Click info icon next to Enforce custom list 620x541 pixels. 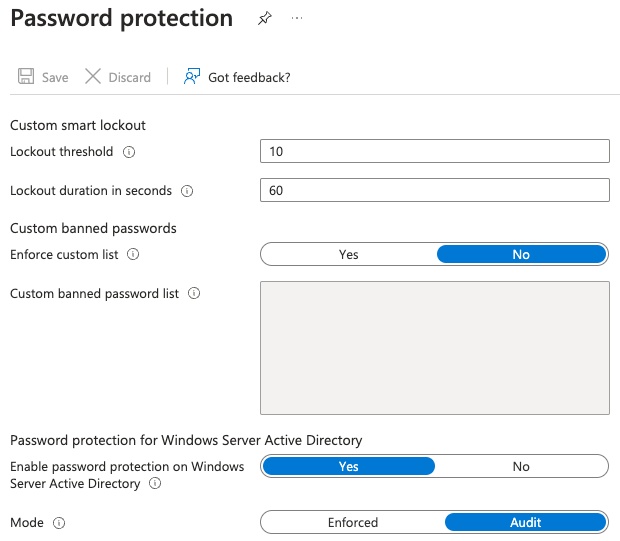(133, 255)
